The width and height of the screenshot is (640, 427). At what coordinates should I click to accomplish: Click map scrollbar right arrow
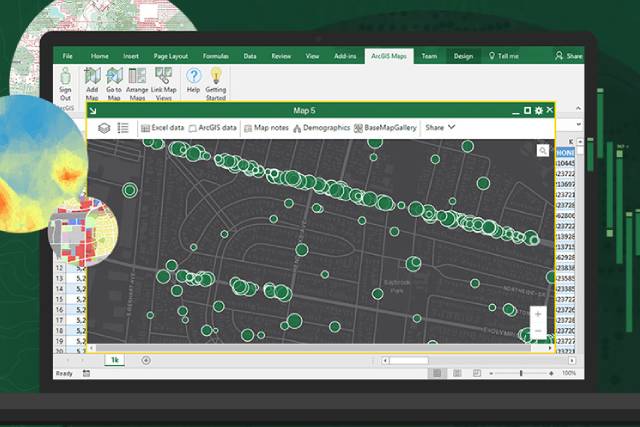(550, 348)
